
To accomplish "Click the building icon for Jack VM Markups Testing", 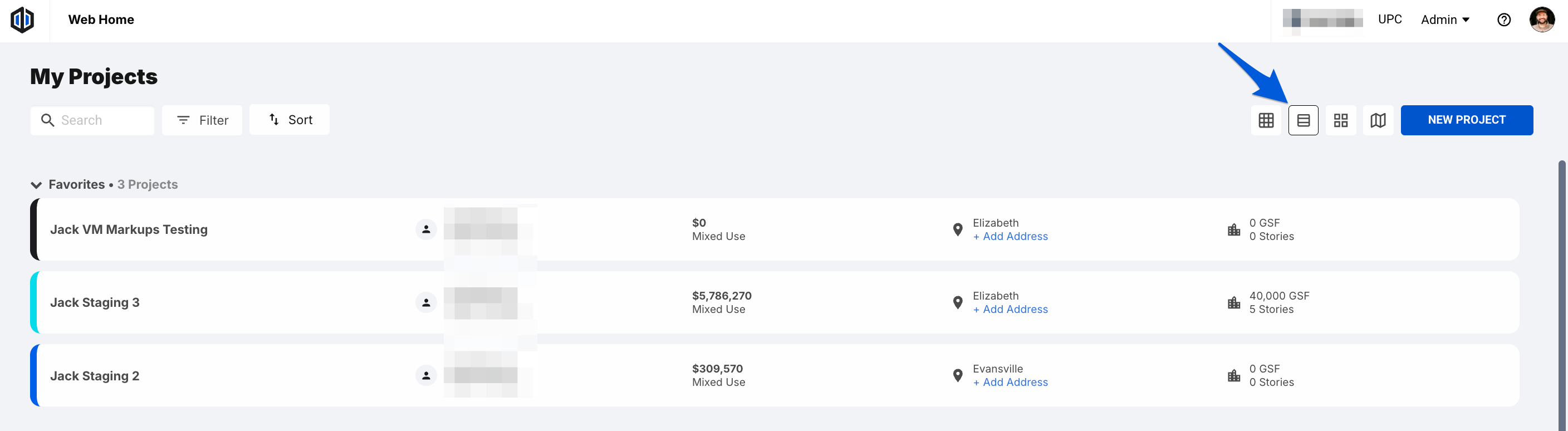I will [1234, 229].
